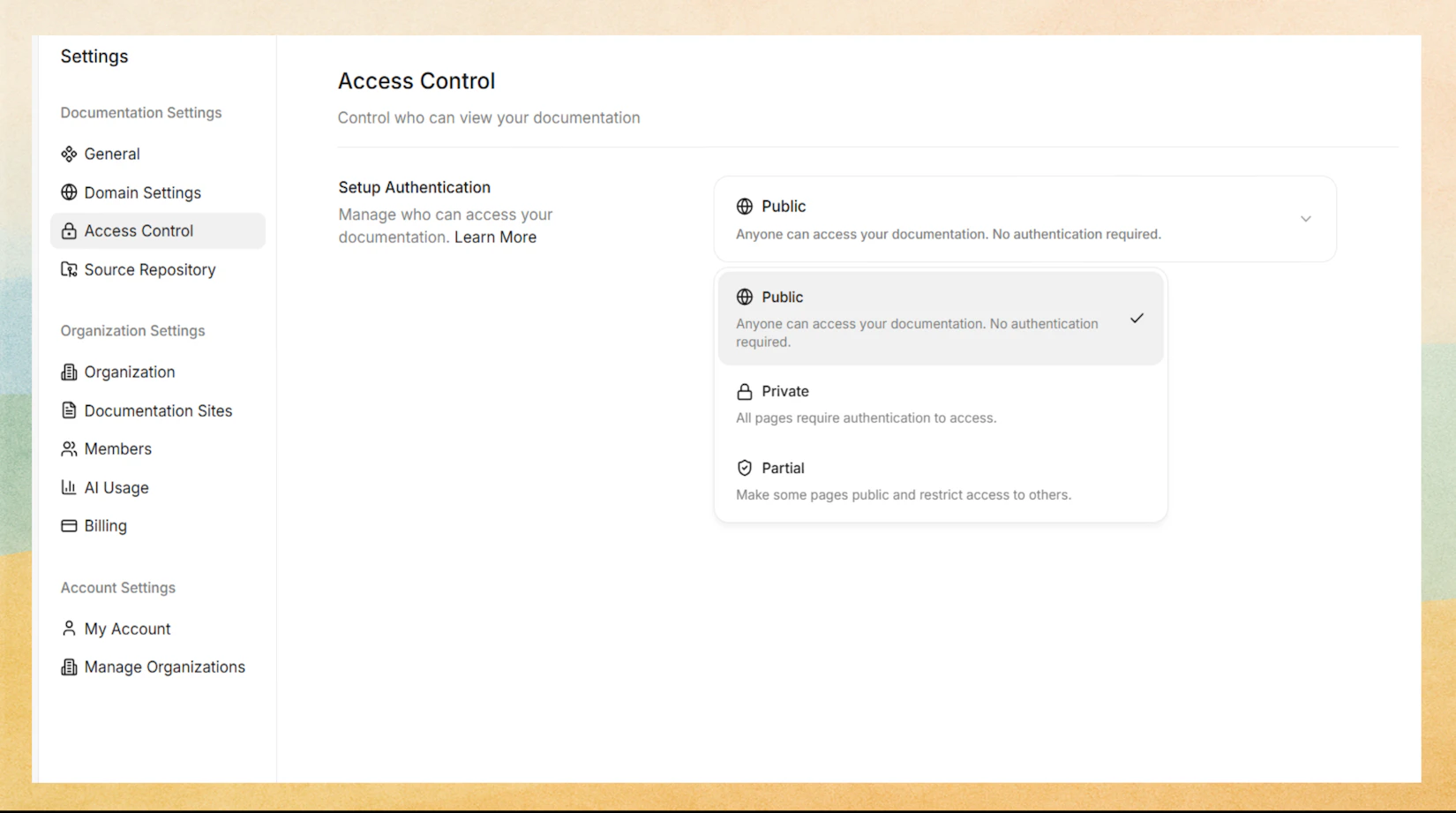The height and width of the screenshot is (813, 1456).
Task: Select the Members people icon
Action: [x=69, y=448]
